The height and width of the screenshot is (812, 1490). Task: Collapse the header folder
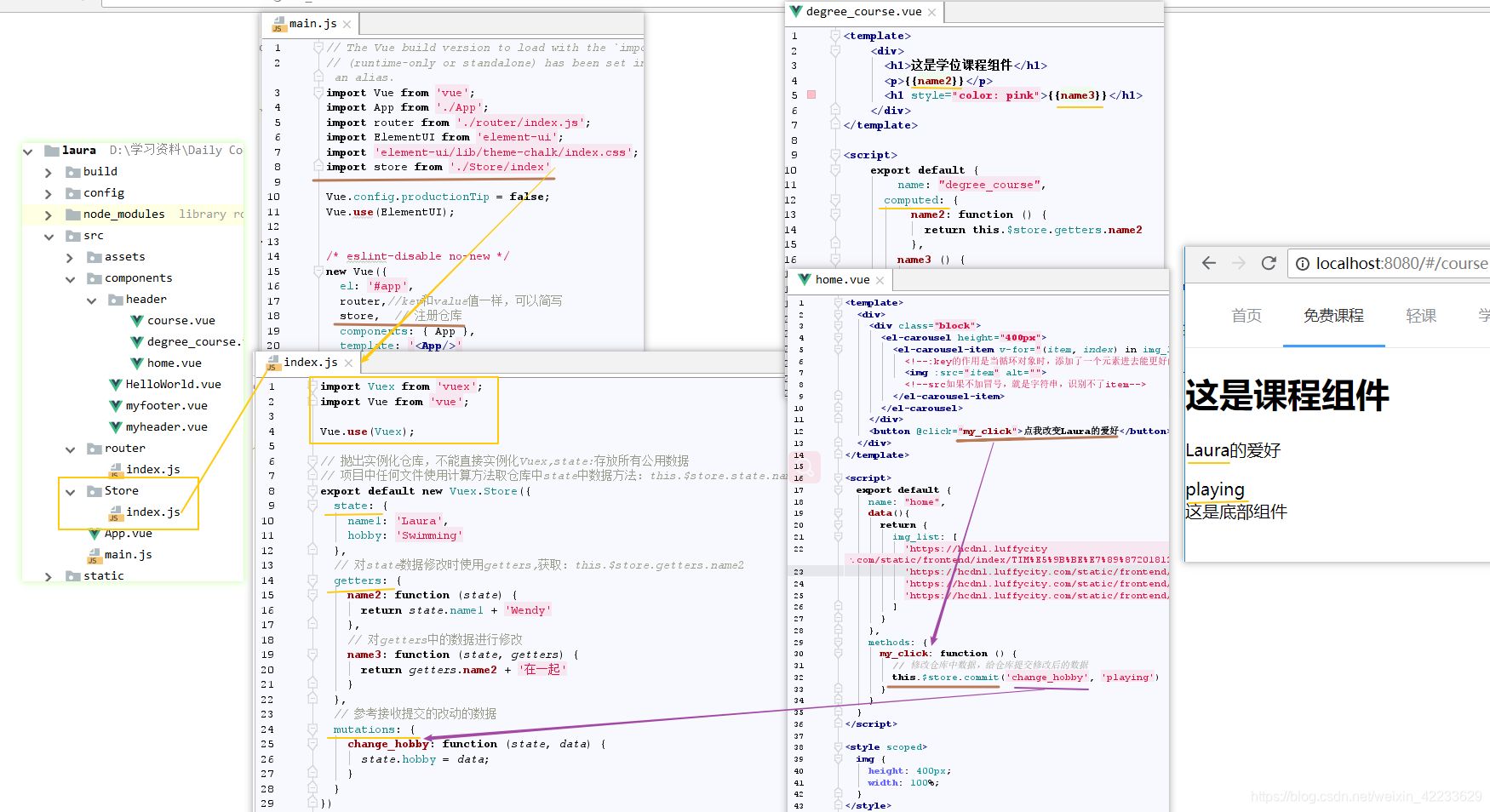tap(91, 300)
